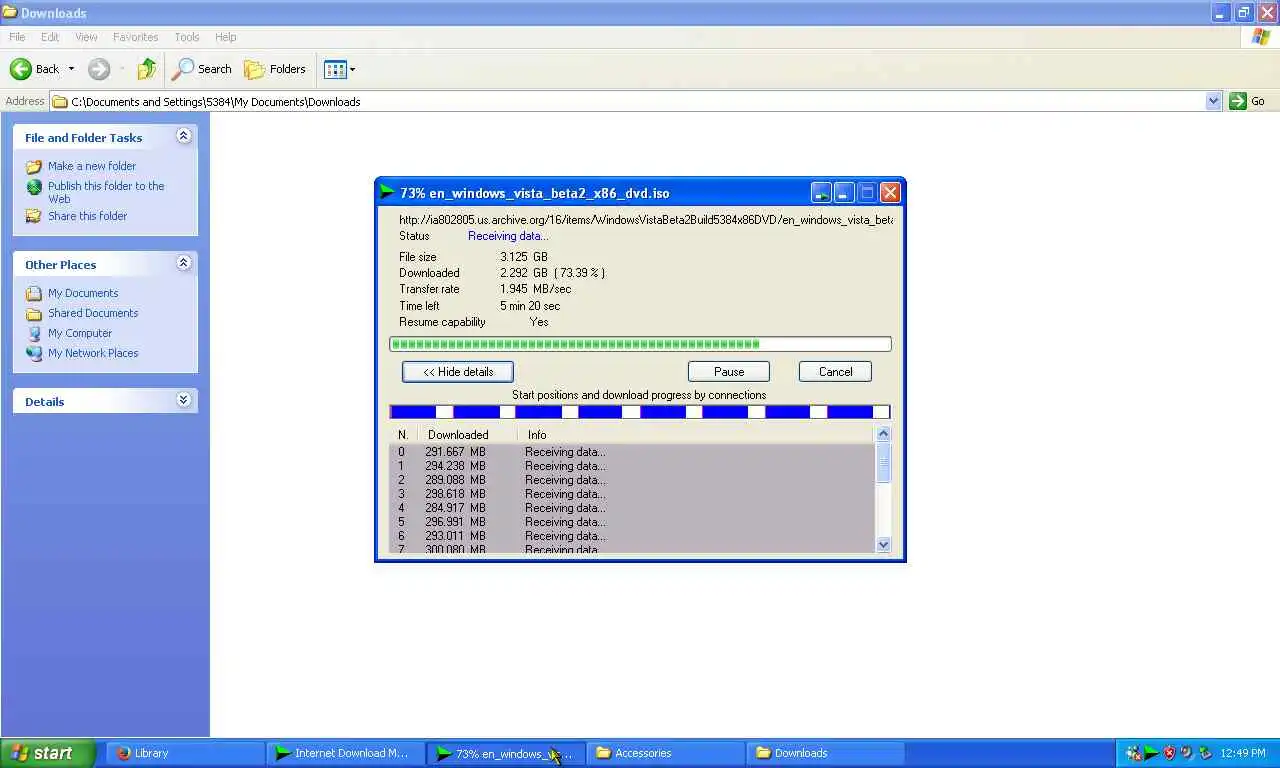This screenshot has width=1280, height=768.
Task: Click the Windows flag logo throbber
Action: click(1261, 37)
